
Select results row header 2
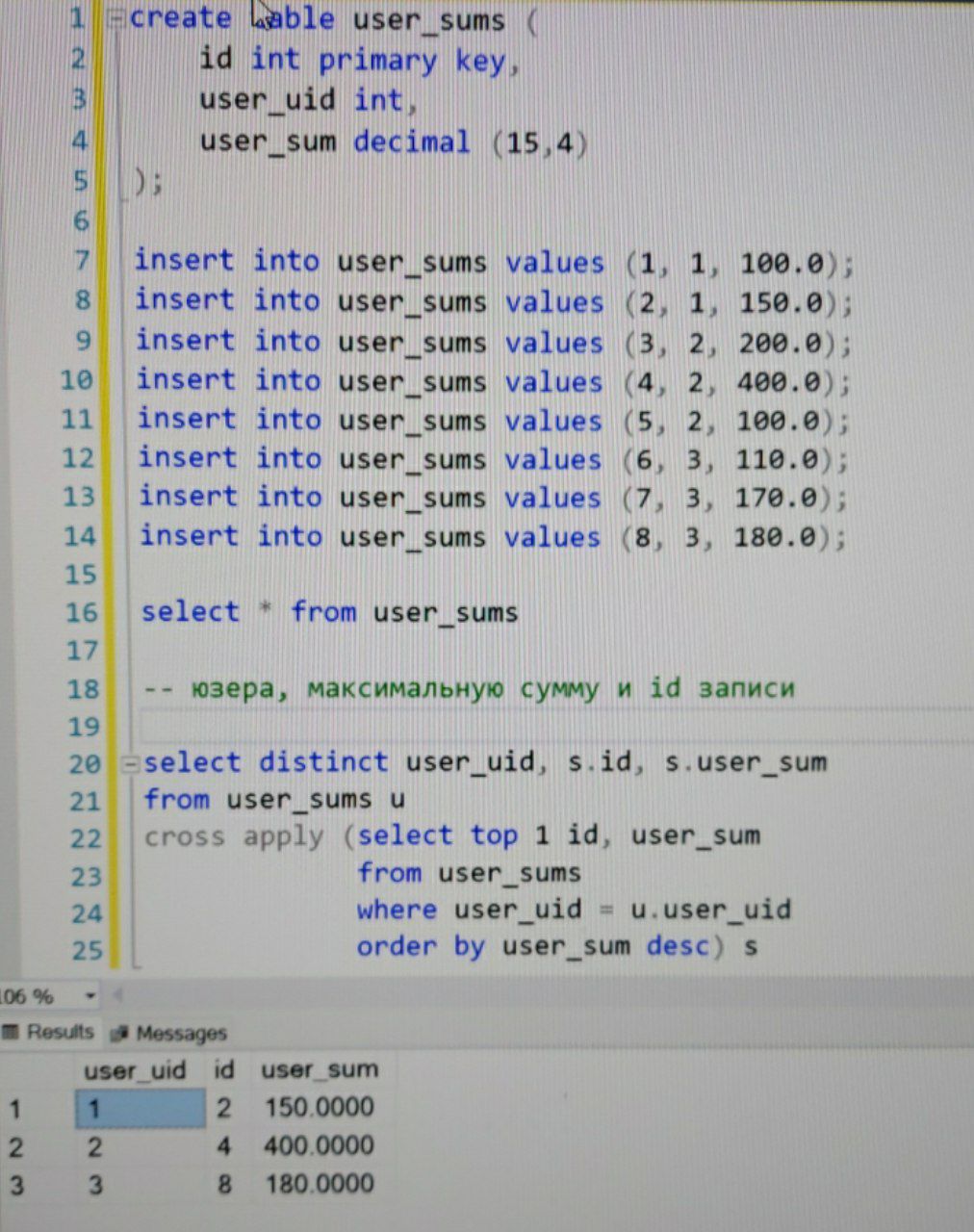[15, 1147]
